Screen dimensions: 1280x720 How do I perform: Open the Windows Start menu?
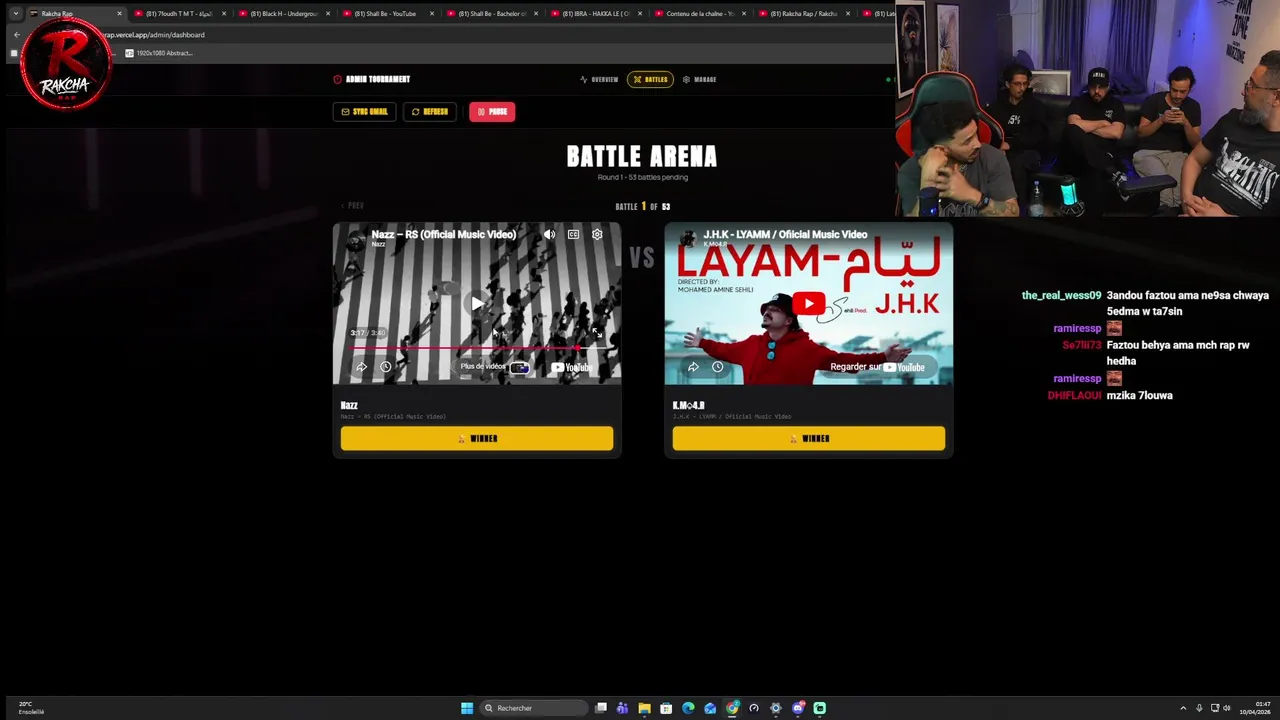tap(467, 708)
